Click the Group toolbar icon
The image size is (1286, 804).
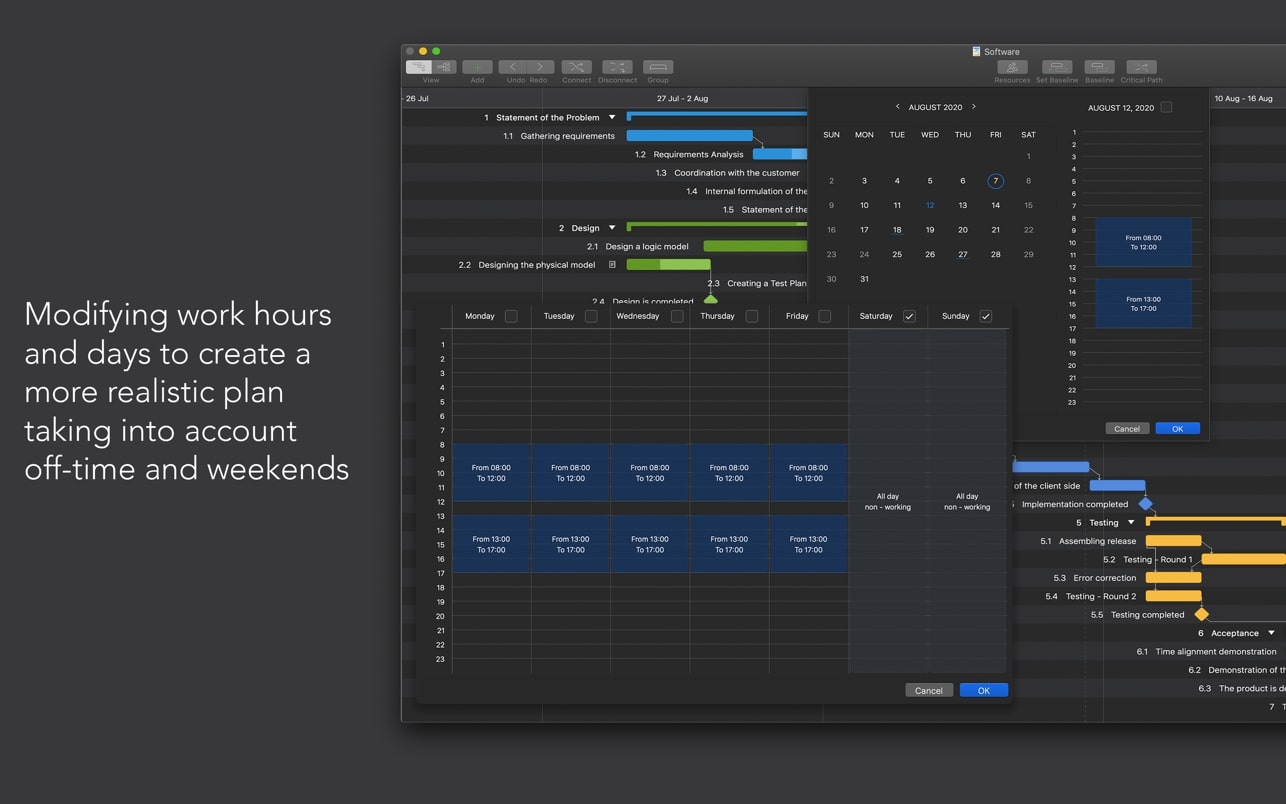658,67
